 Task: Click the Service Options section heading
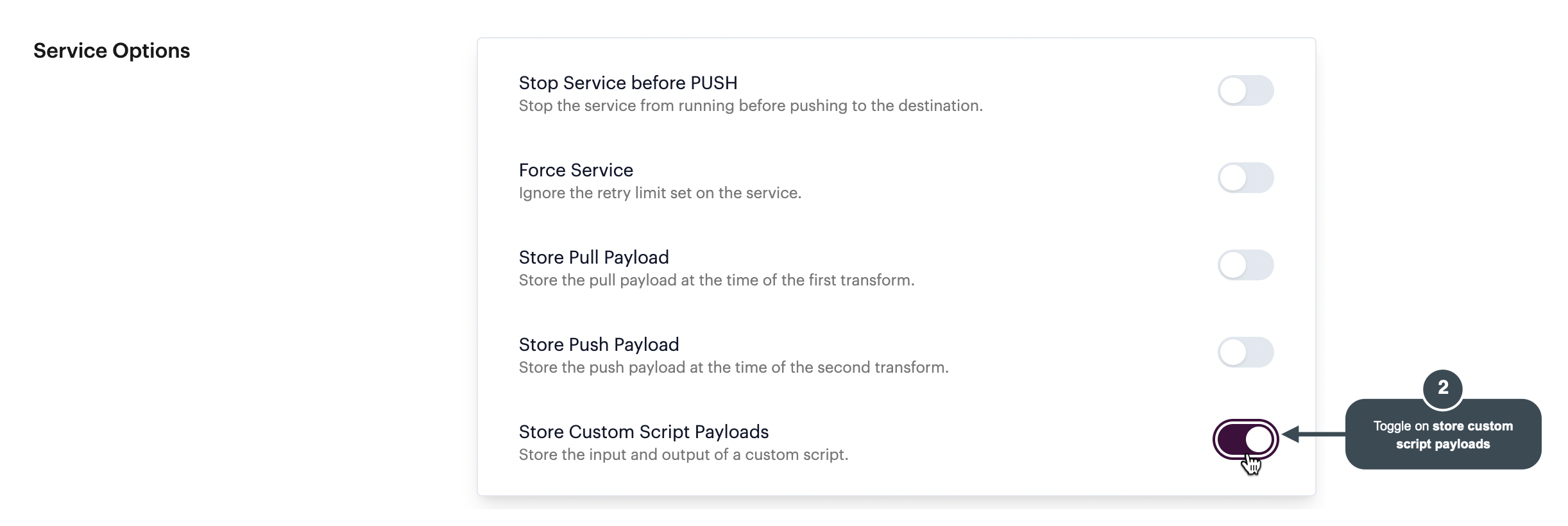pyautogui.click(x=112, y=51)
